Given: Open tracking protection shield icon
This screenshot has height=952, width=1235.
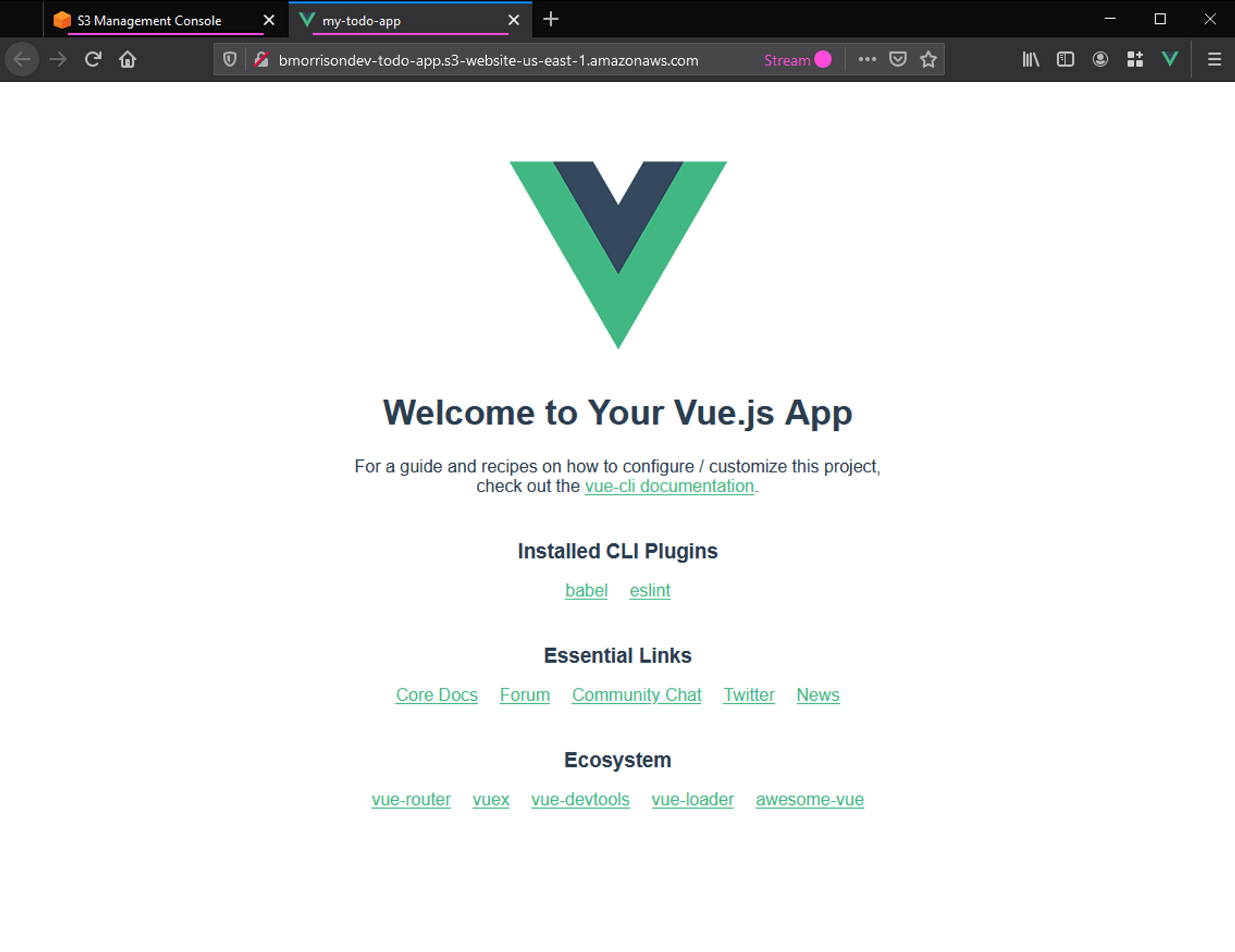Looking at the screenshot, I should (230, 59).
